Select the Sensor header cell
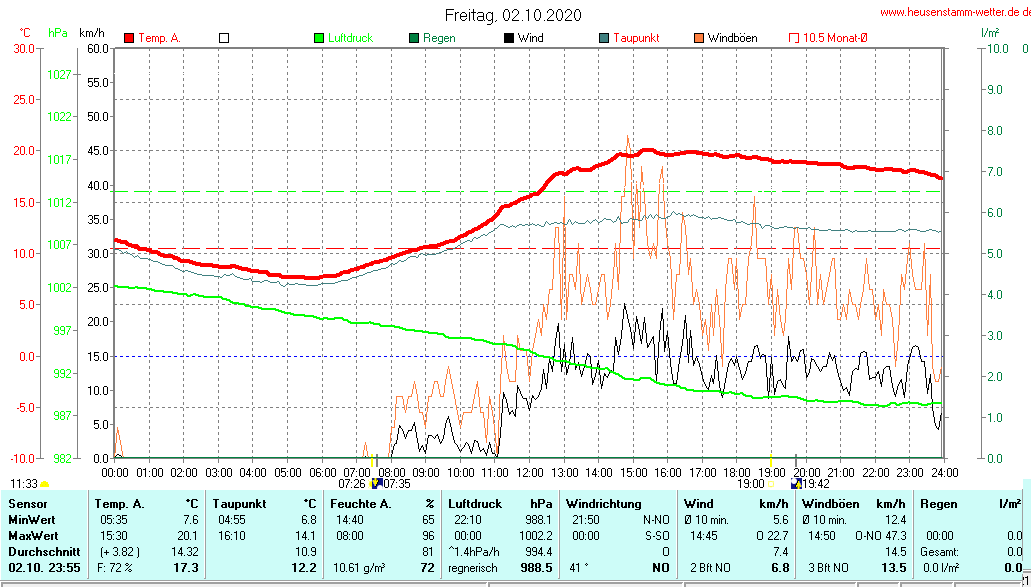This screenshot has width=1034, height=587. click(x=27, y=504)
